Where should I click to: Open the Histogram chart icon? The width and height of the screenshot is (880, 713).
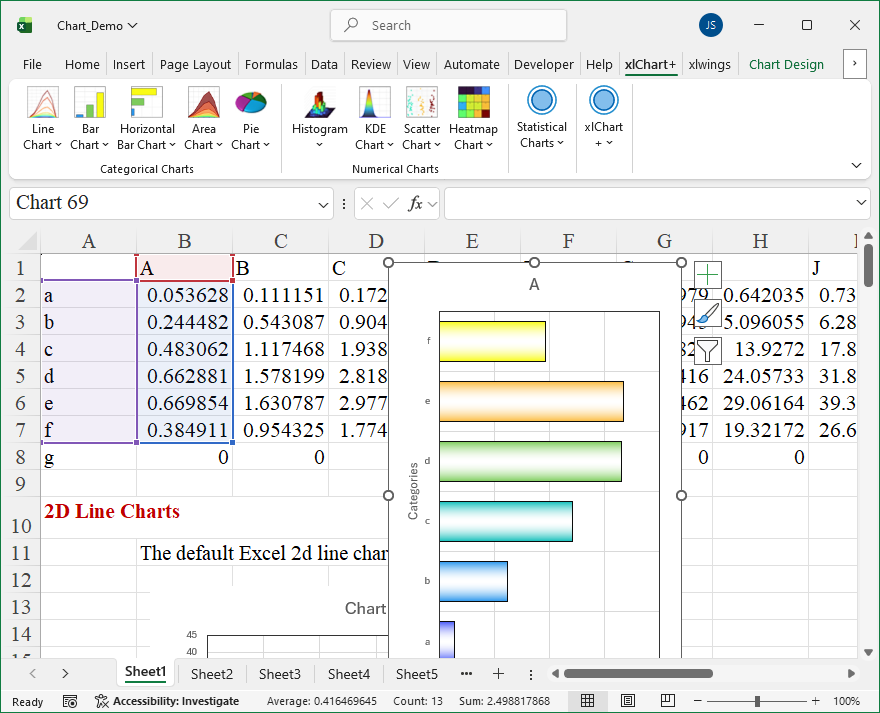pos(319,103)
